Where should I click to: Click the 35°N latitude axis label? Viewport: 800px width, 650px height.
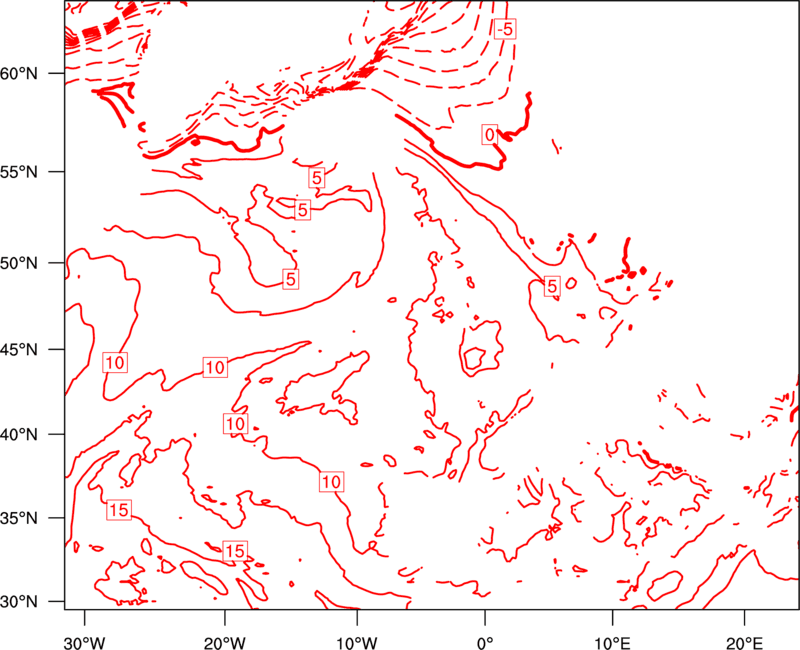tap(19, 518)
